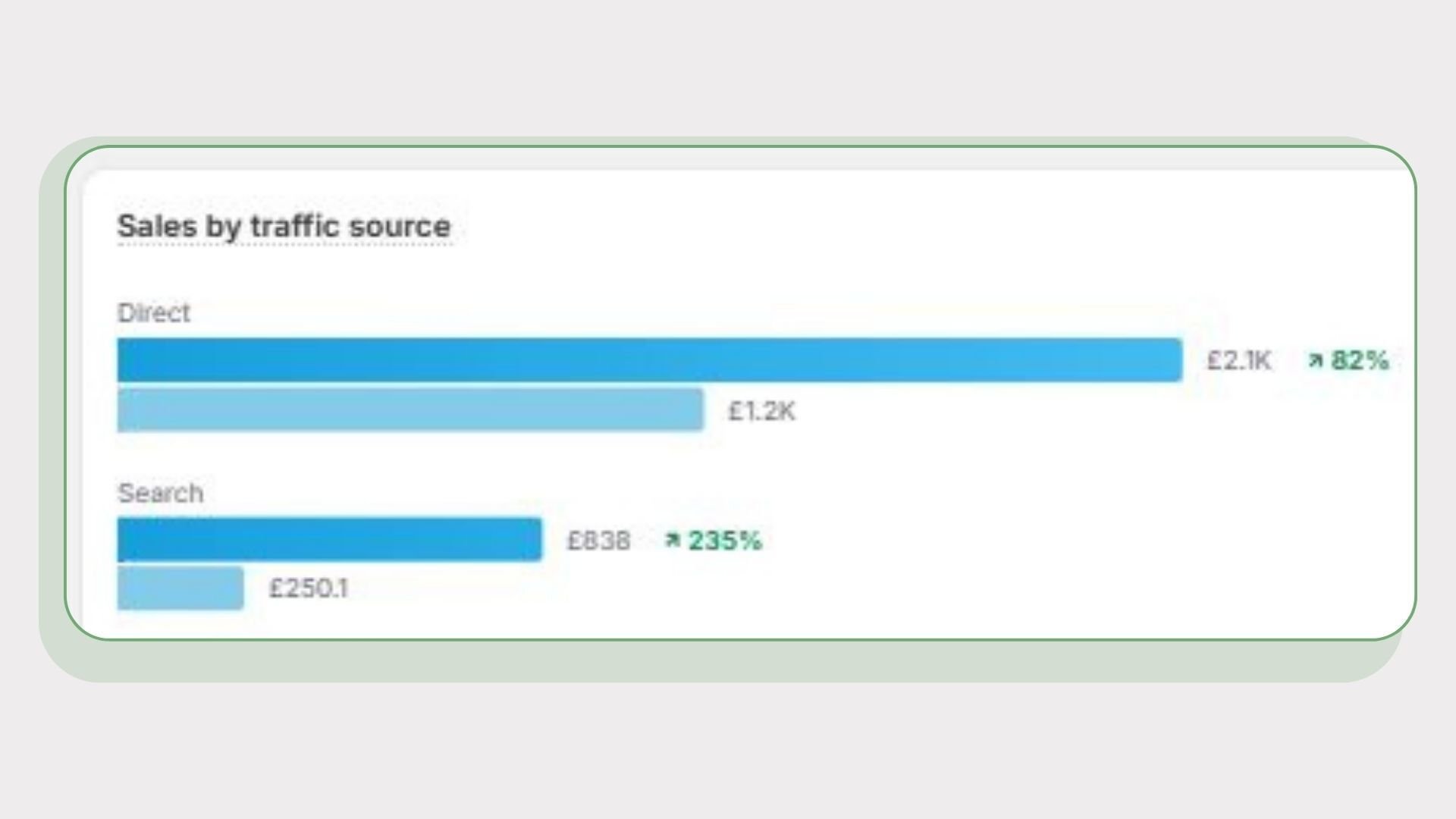Click the word "Sales" in the chart title
Viewport: 1456px width, 819px height.
click(x=157, y=226)
